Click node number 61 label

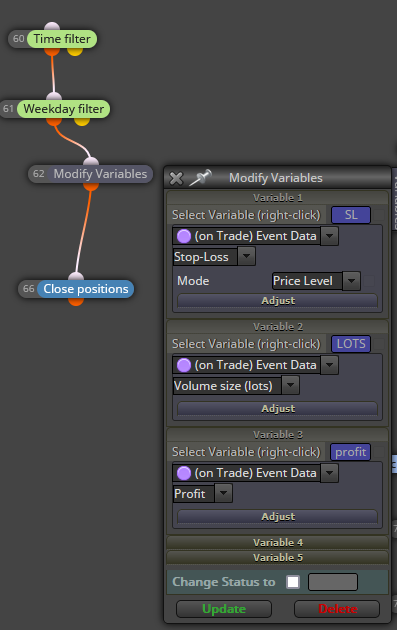pyautogui.click(x=8, y=109)
